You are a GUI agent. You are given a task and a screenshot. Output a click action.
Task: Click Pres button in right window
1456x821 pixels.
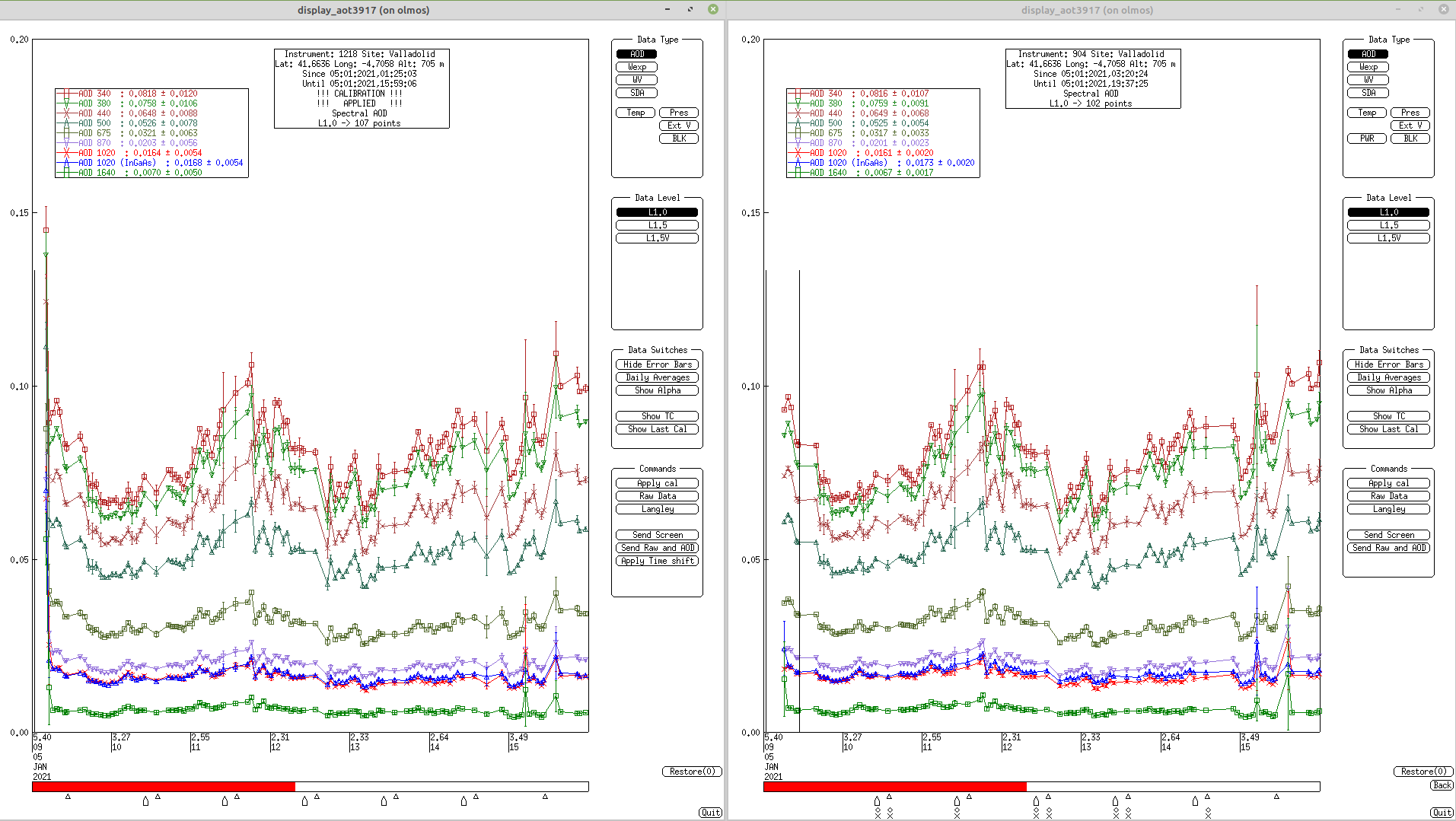[1410, 113]
